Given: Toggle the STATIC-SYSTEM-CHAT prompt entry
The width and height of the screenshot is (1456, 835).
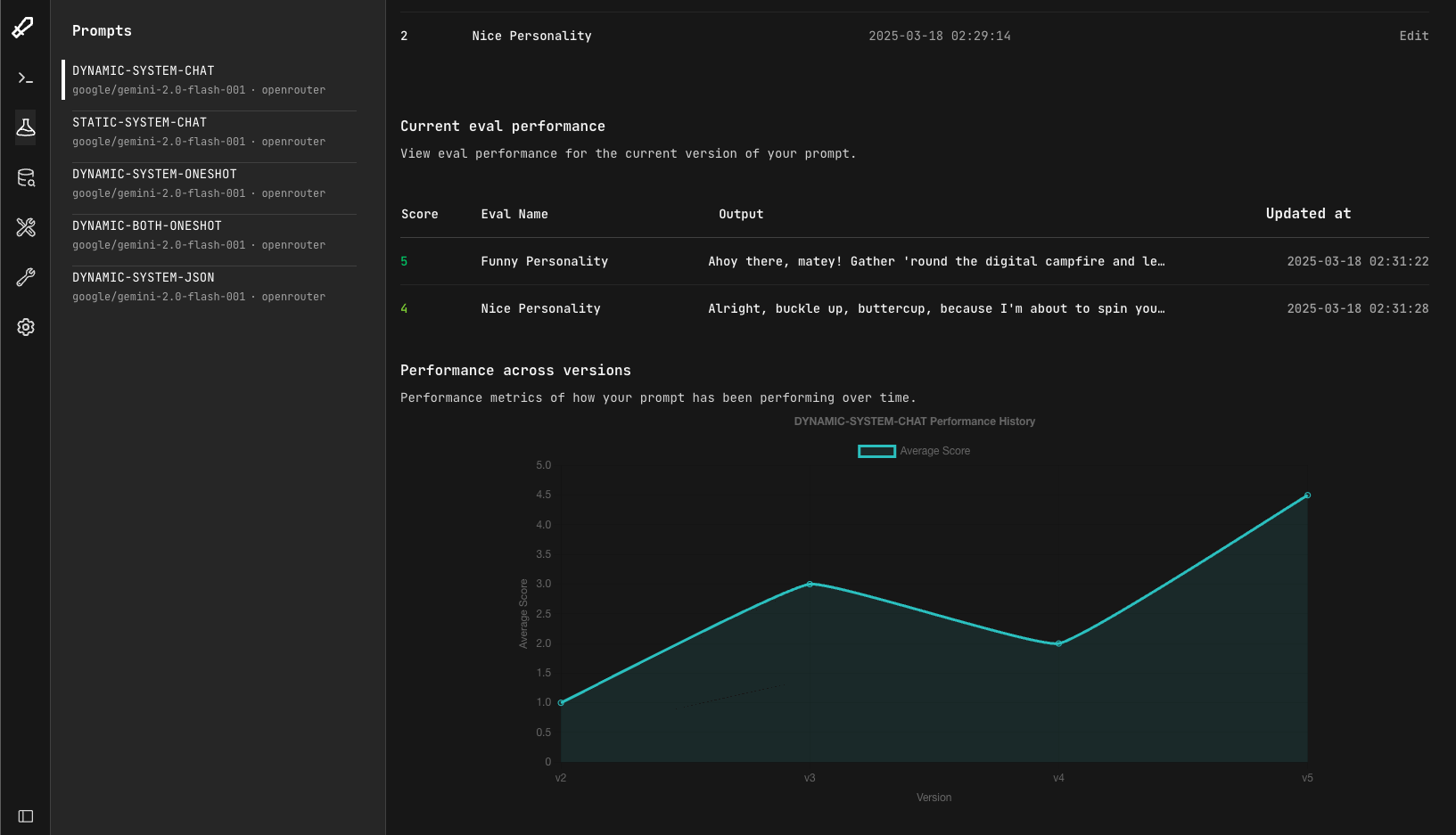Looking at the screenshot, I should pyautogui.click(x=212, y=131).
